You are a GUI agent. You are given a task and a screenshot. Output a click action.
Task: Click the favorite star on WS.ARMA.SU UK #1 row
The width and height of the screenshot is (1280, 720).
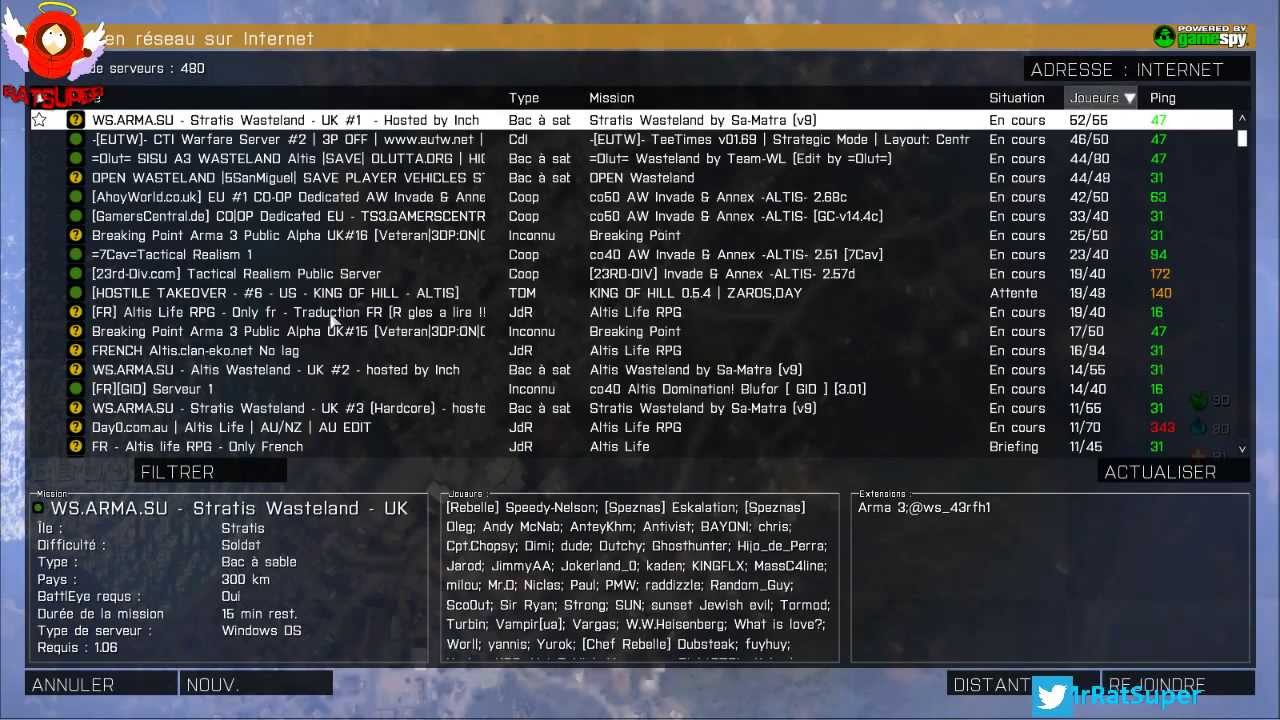pos(39,120)
